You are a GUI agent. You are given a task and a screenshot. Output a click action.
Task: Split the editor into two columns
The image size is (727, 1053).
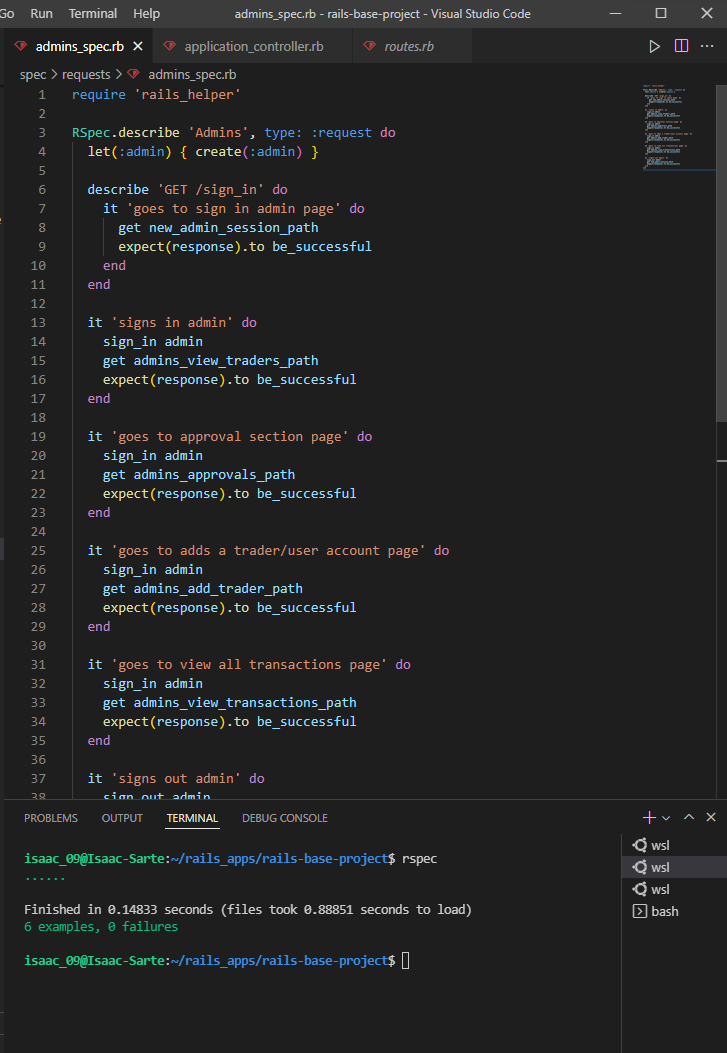pos(681,46)
